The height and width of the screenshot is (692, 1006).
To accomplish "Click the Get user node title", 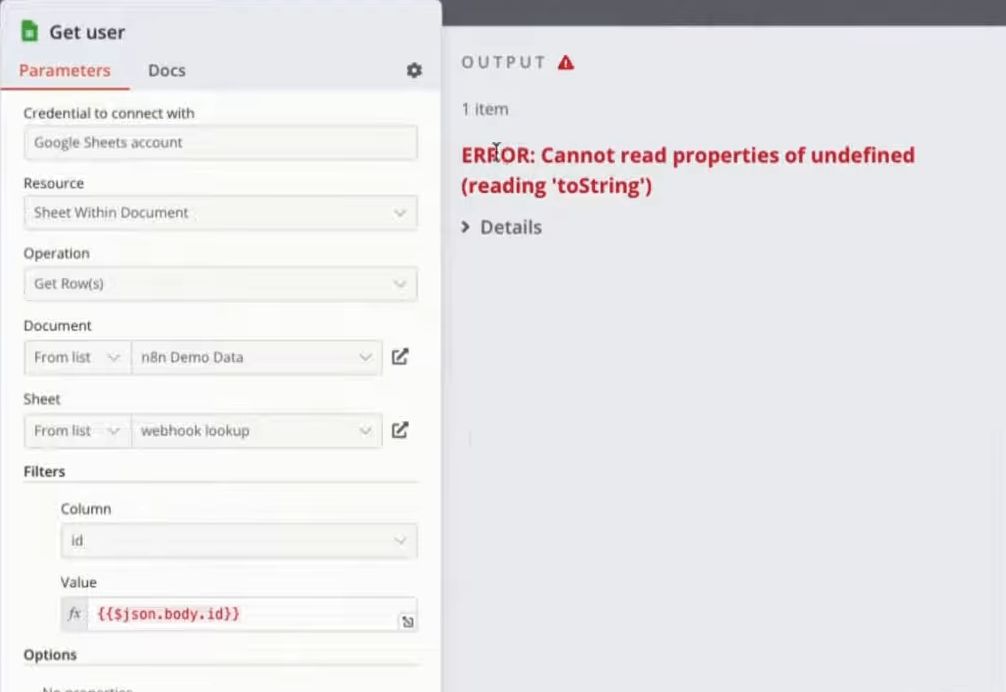I will (x=87, y=32).
